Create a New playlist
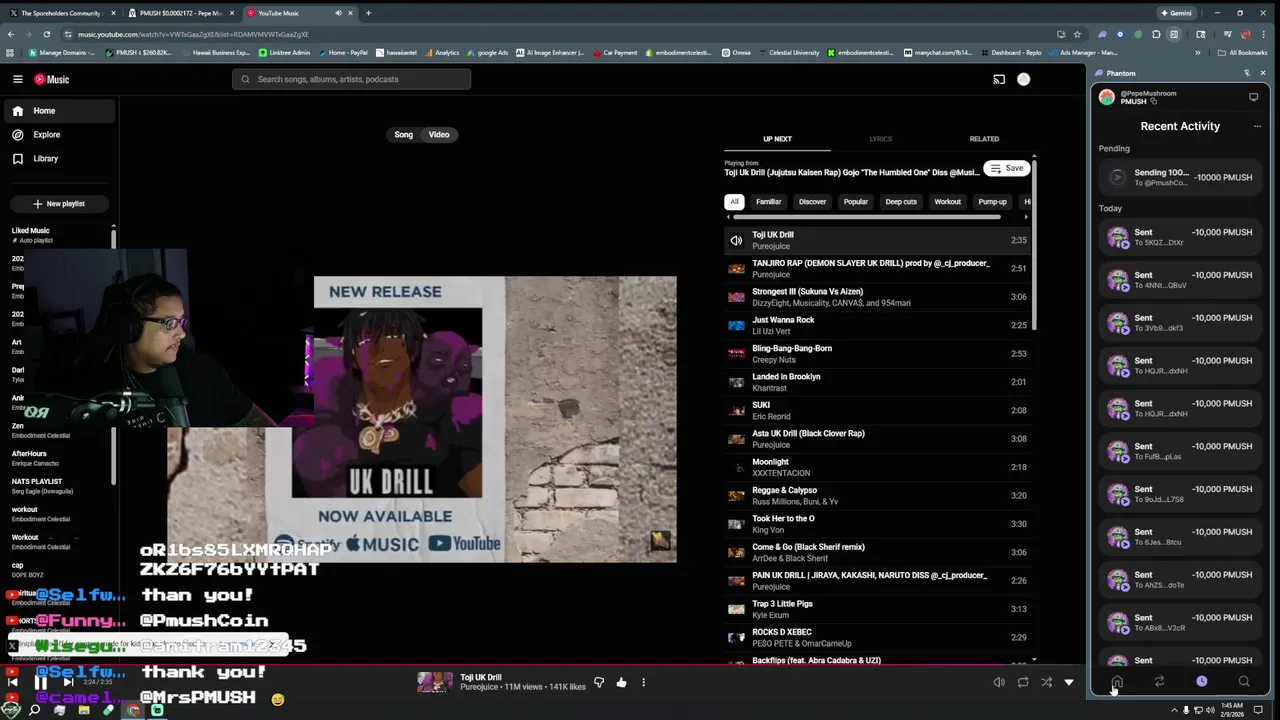The height and width of the screenshot is (720, 1280). point(58,203)
